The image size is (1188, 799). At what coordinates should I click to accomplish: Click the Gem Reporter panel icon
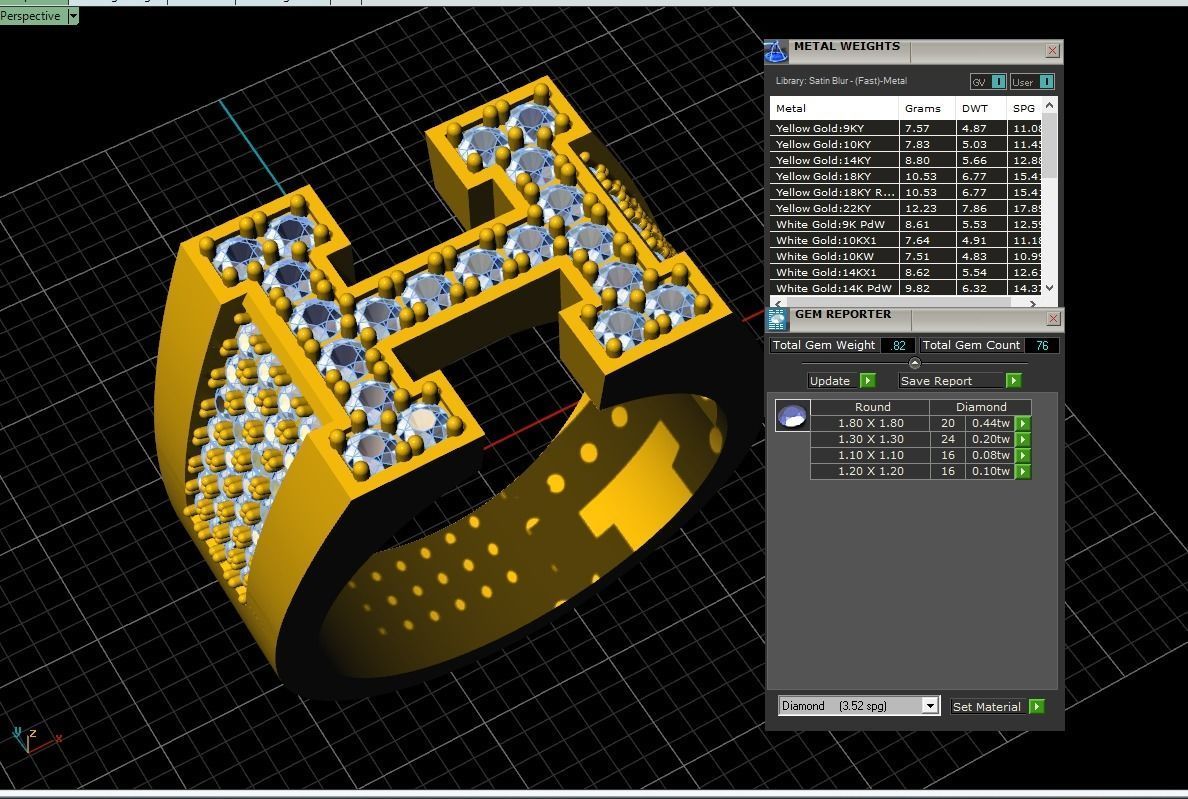(777, 320)
